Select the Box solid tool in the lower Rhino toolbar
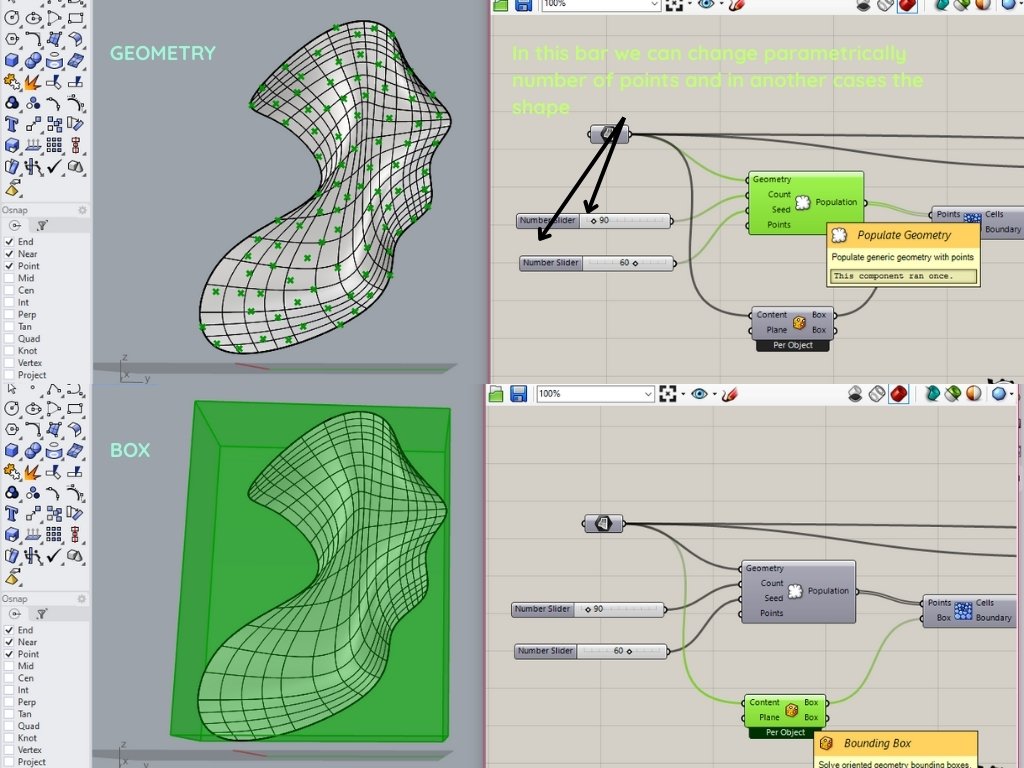The image size is (1024, 768). pyautogui.click(x=12, y=448)
